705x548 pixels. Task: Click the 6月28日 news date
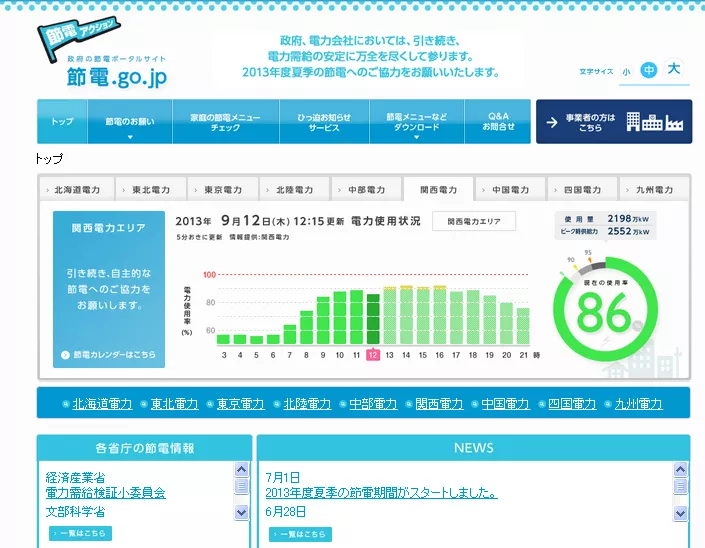286,512
